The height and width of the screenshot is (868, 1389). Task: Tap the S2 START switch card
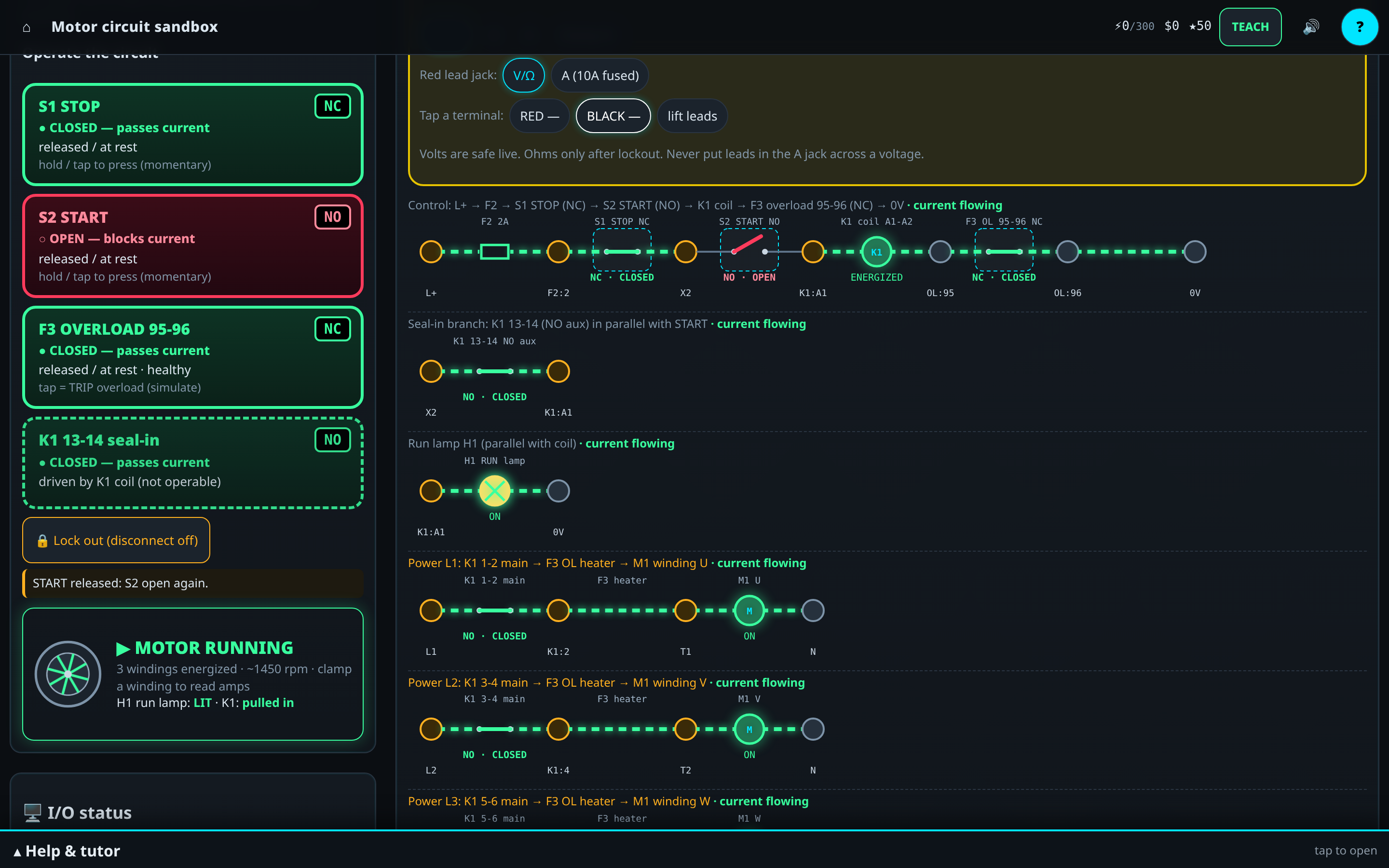point(193,246)
